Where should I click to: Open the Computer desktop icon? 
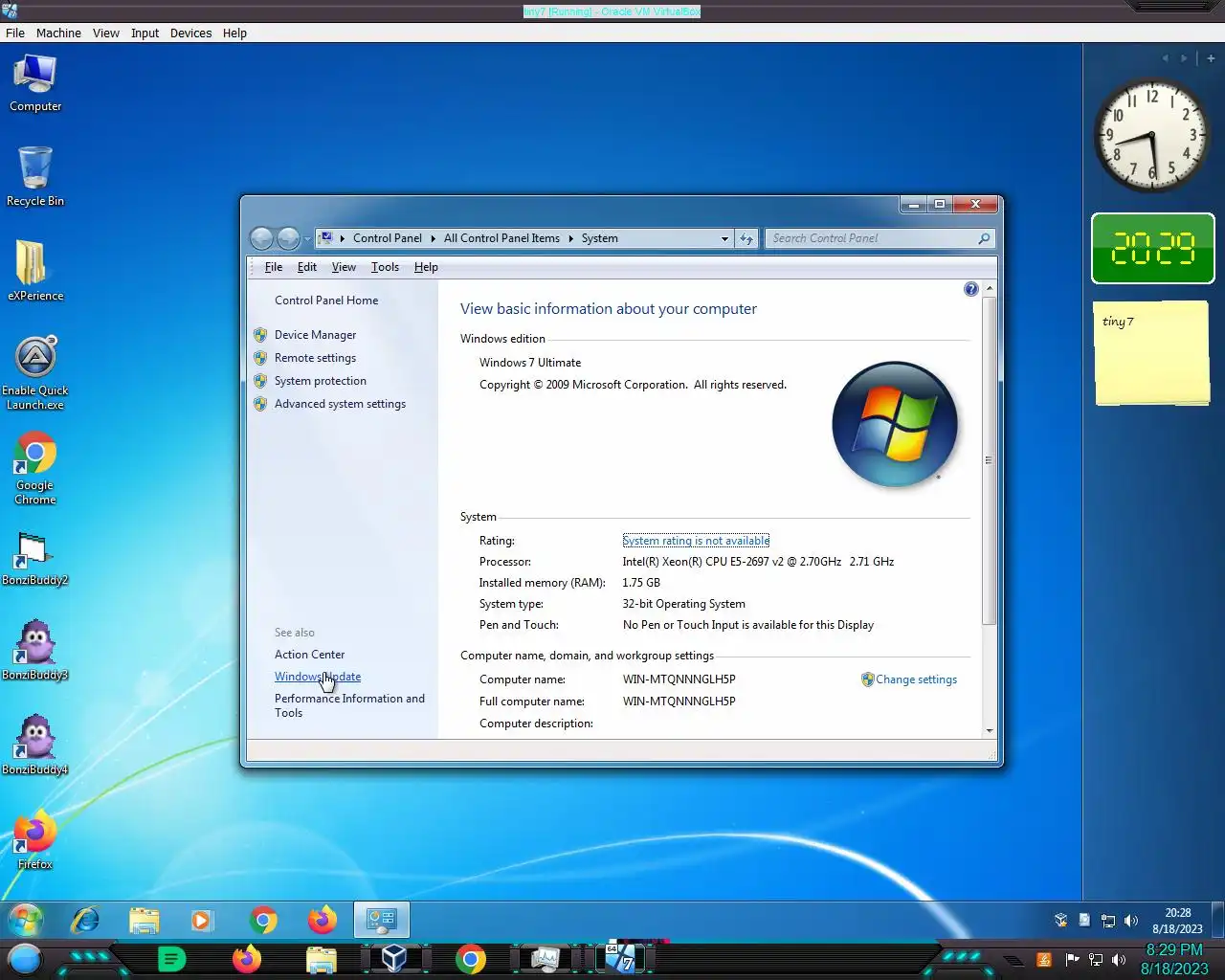click(x=35, y=83)
